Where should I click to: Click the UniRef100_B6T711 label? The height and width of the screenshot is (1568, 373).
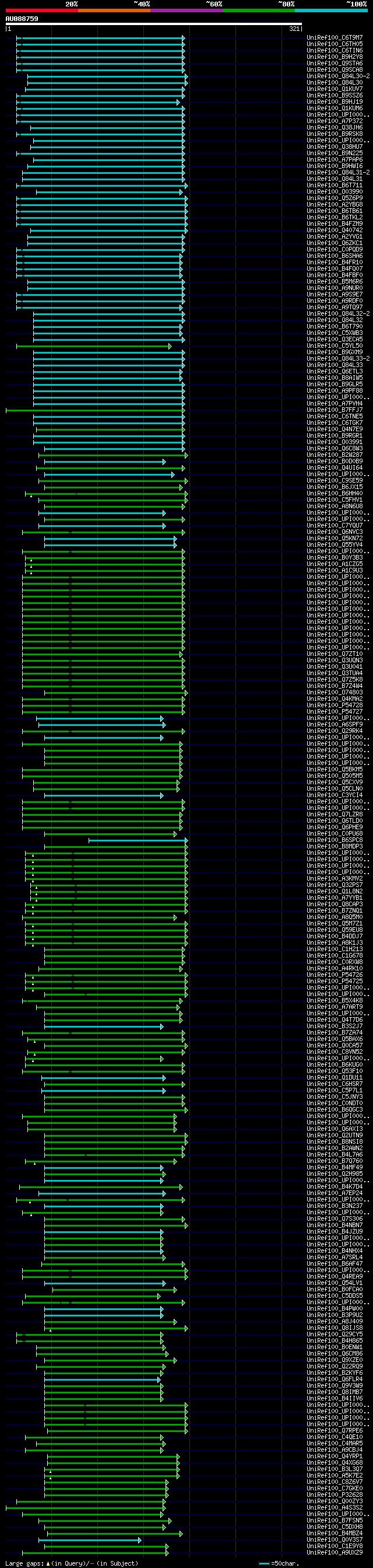tap(335, 186)
